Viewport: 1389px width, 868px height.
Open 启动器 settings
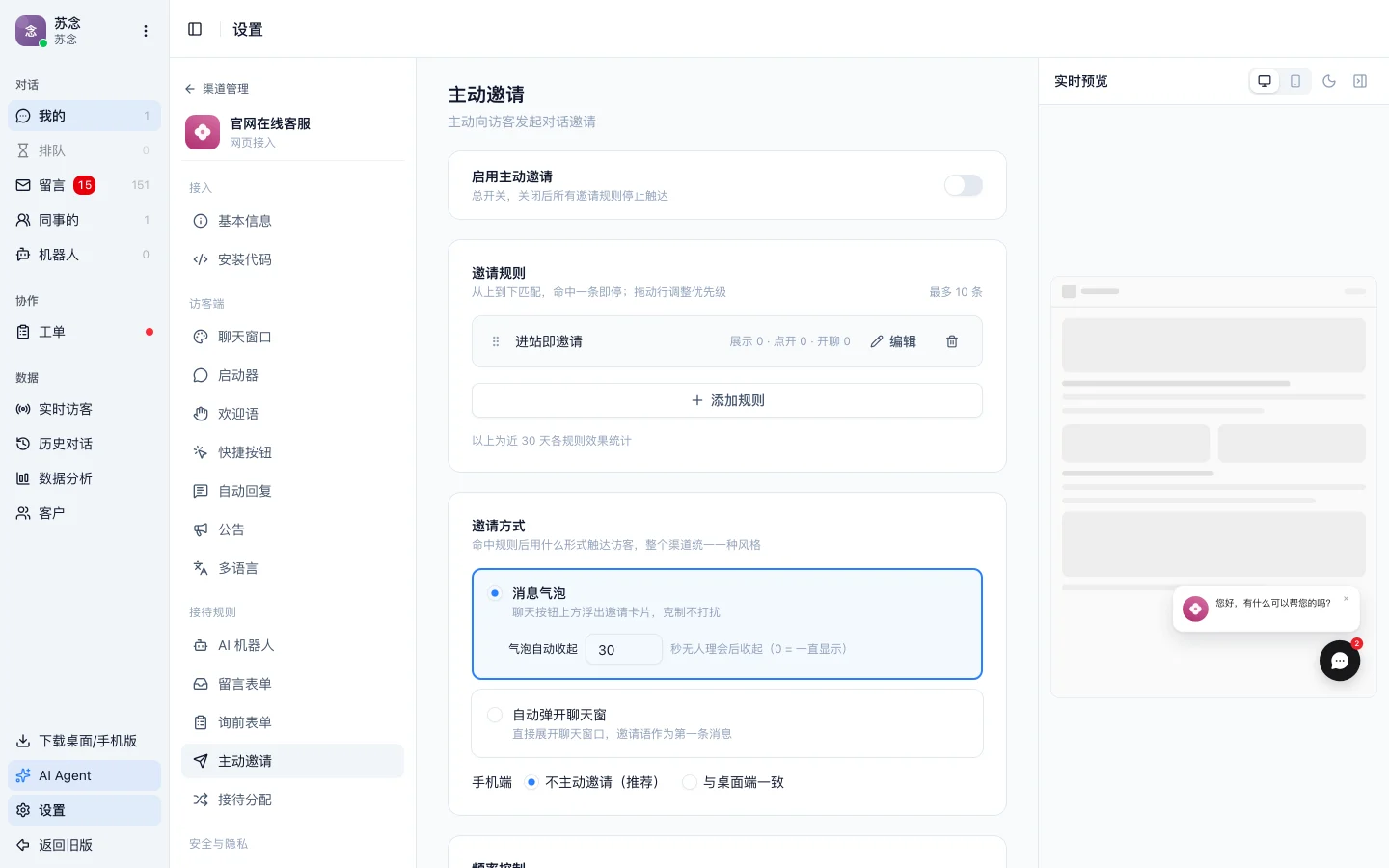[x=292, y=375]
